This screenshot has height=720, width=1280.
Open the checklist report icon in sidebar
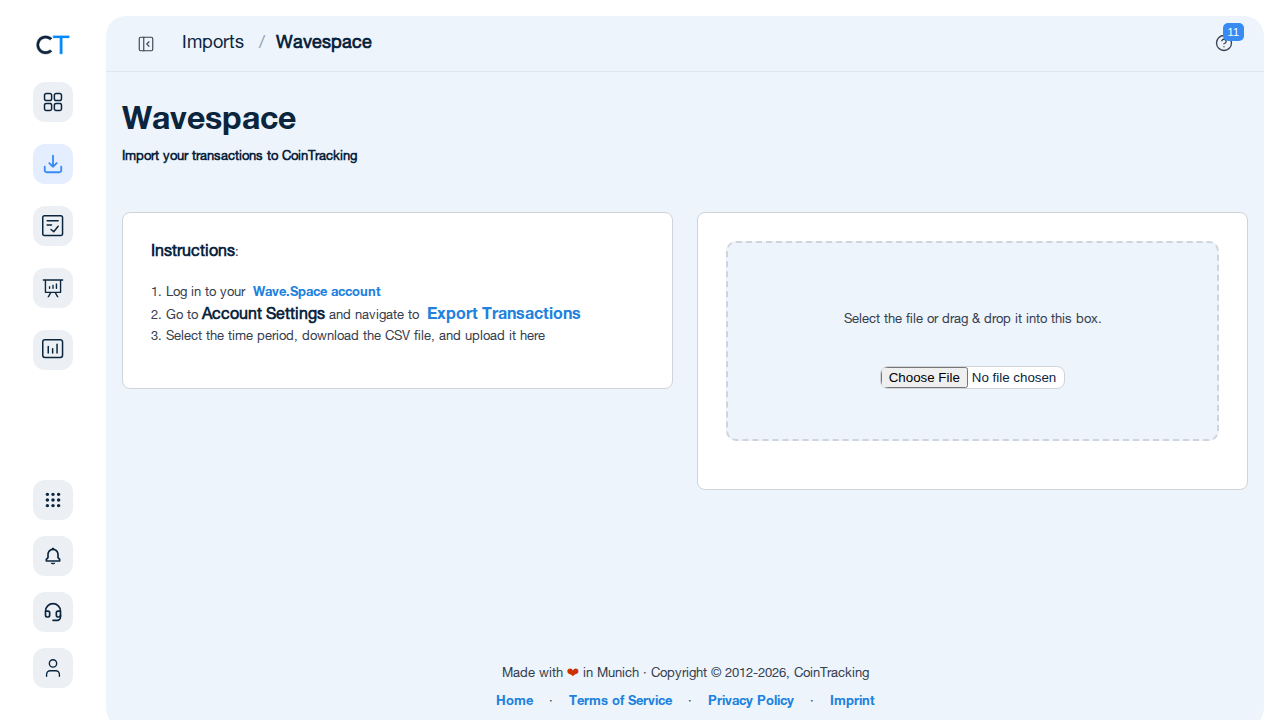[x=53, y=226]
